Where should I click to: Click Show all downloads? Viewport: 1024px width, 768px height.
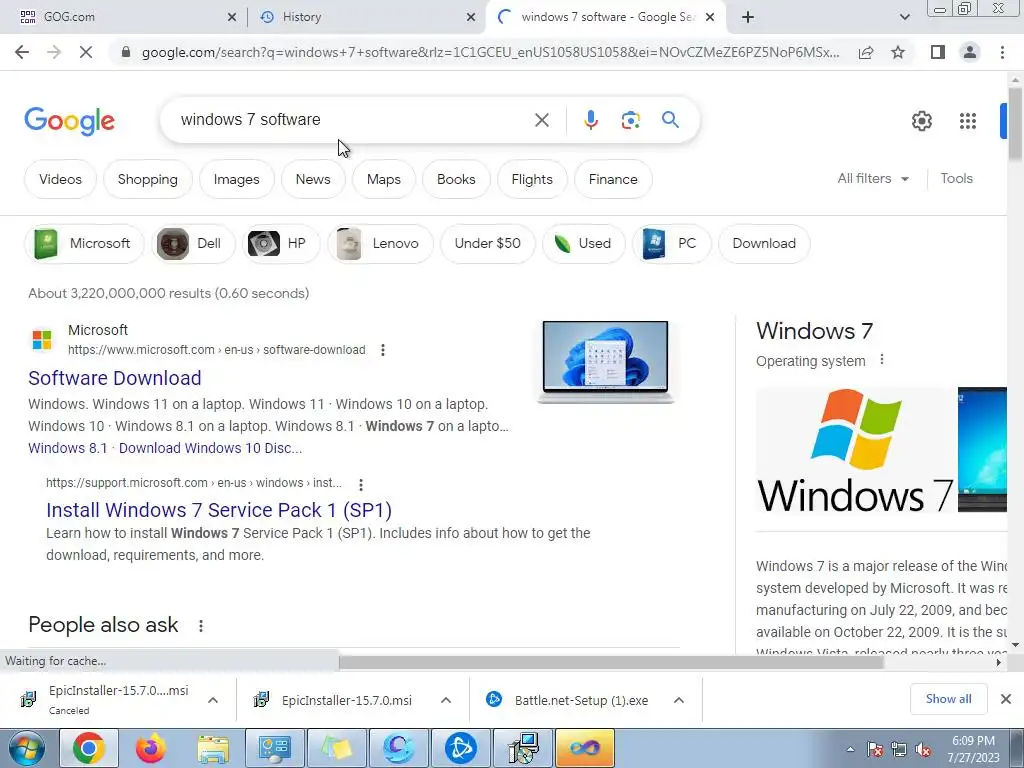point(948,699)
